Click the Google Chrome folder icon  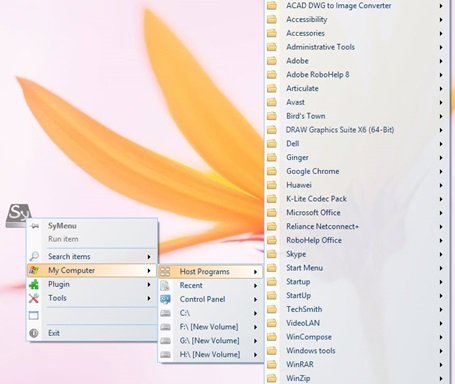coord(272,171)
